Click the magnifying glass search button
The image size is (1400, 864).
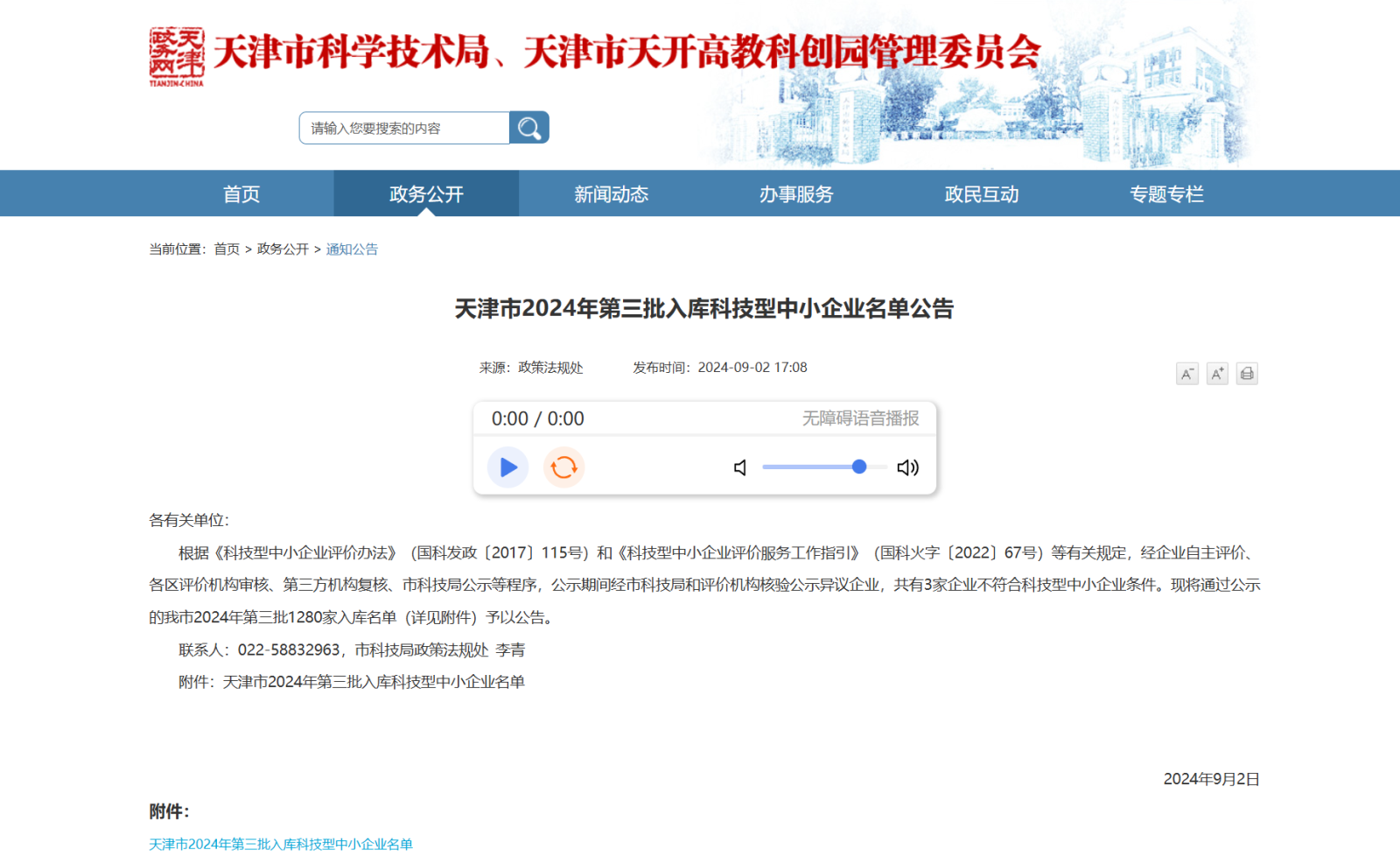528,128
